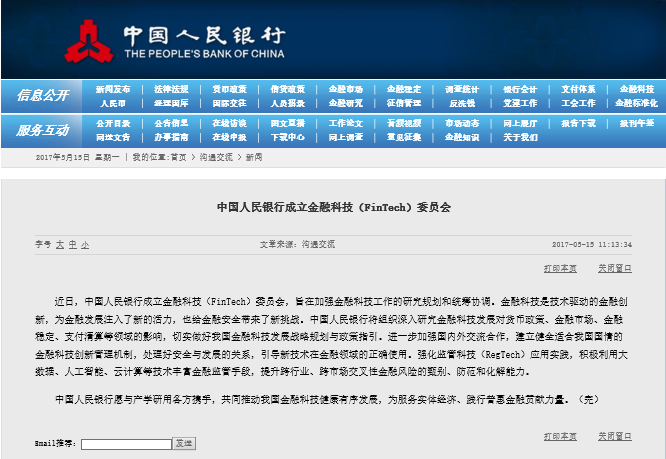The image size is (666, 459).
Task: Click 公开目录 under 服务互动
Action: [113, 124]
